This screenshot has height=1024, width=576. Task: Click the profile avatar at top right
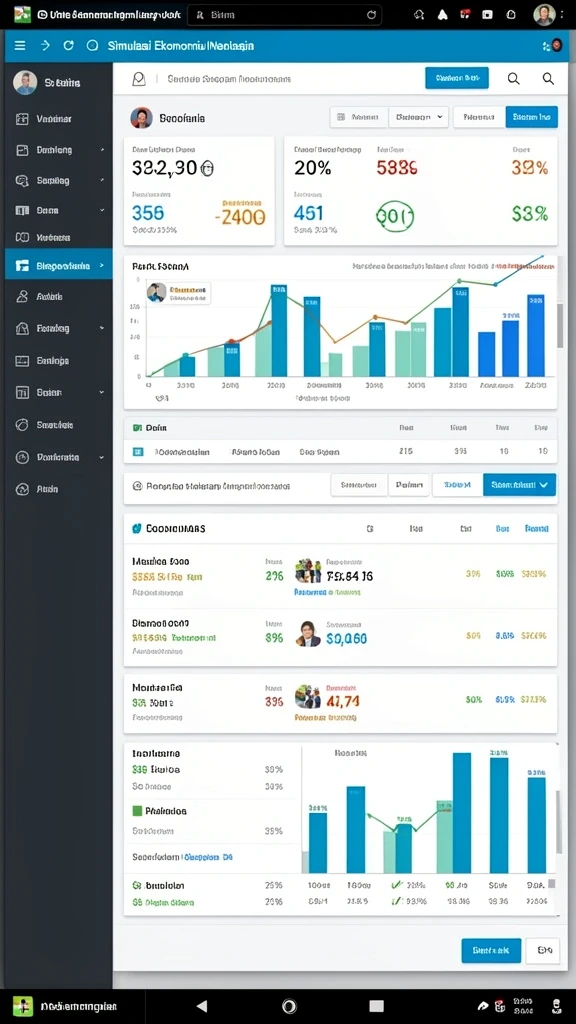coord(544,14)
